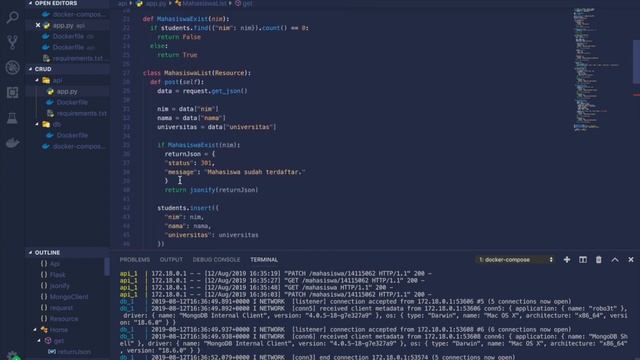This screenshot has width=640, height=360.
Task: Click the editor vertical scrollbar thumb
Action: (636, 62)
